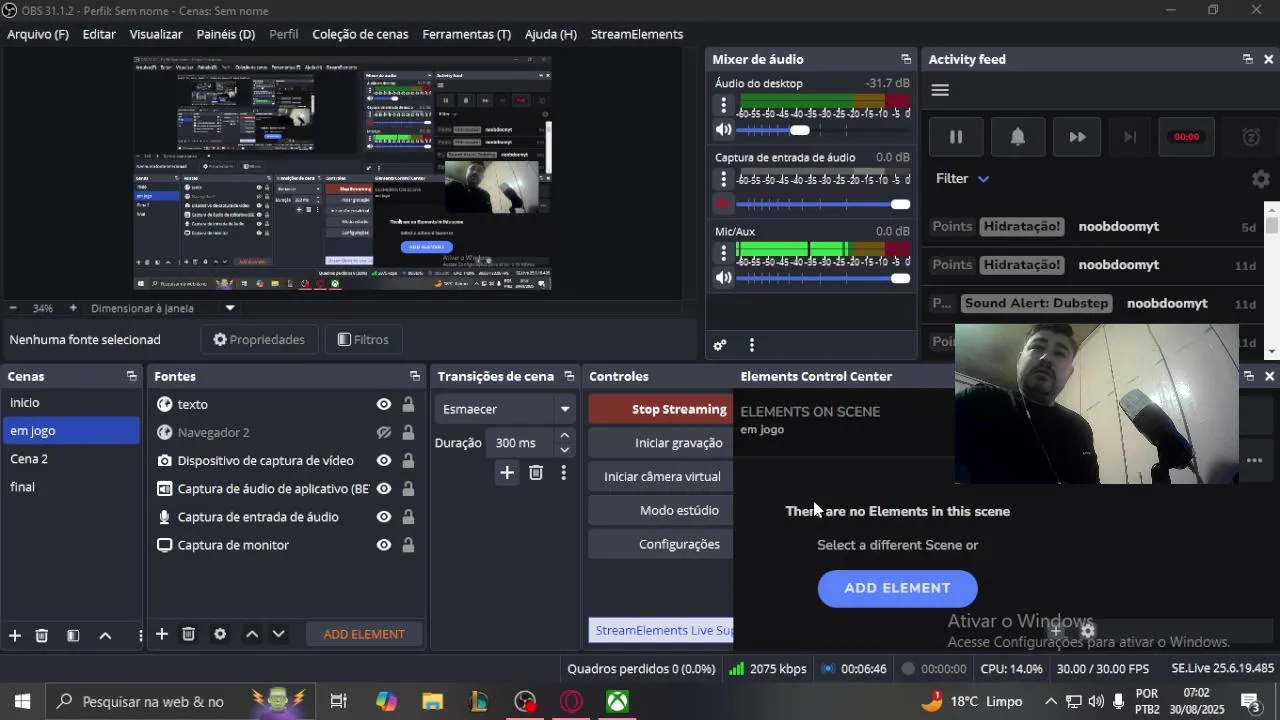Mute alerts with the bell icon
Screen dimensions: 1280x720
(x=1017, y=137)
